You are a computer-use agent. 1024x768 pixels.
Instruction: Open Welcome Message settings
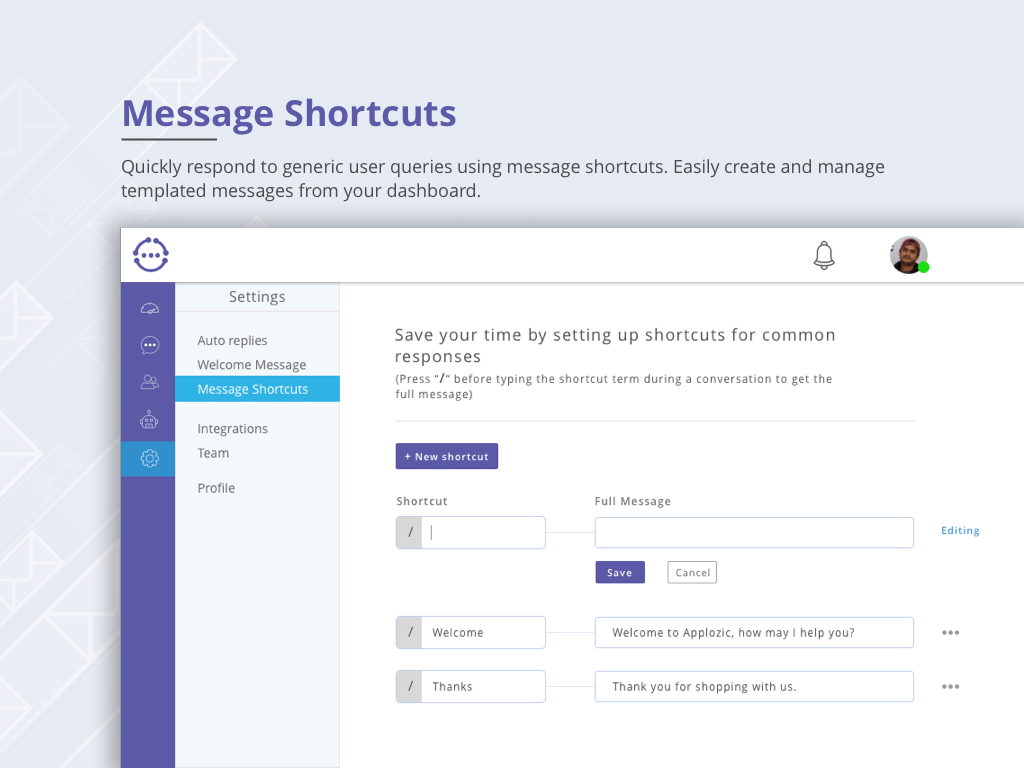point(251,364)
